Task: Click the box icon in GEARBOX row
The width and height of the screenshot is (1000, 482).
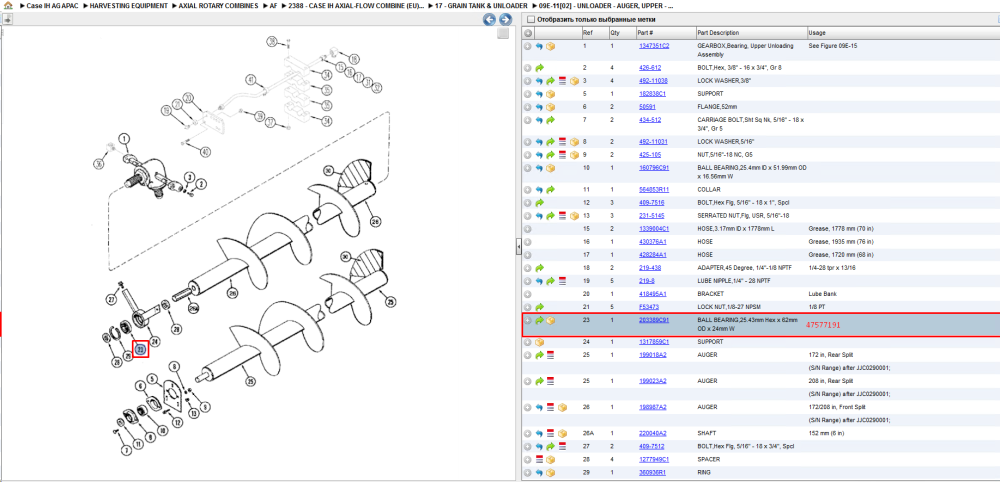Action: pos(550,47)
